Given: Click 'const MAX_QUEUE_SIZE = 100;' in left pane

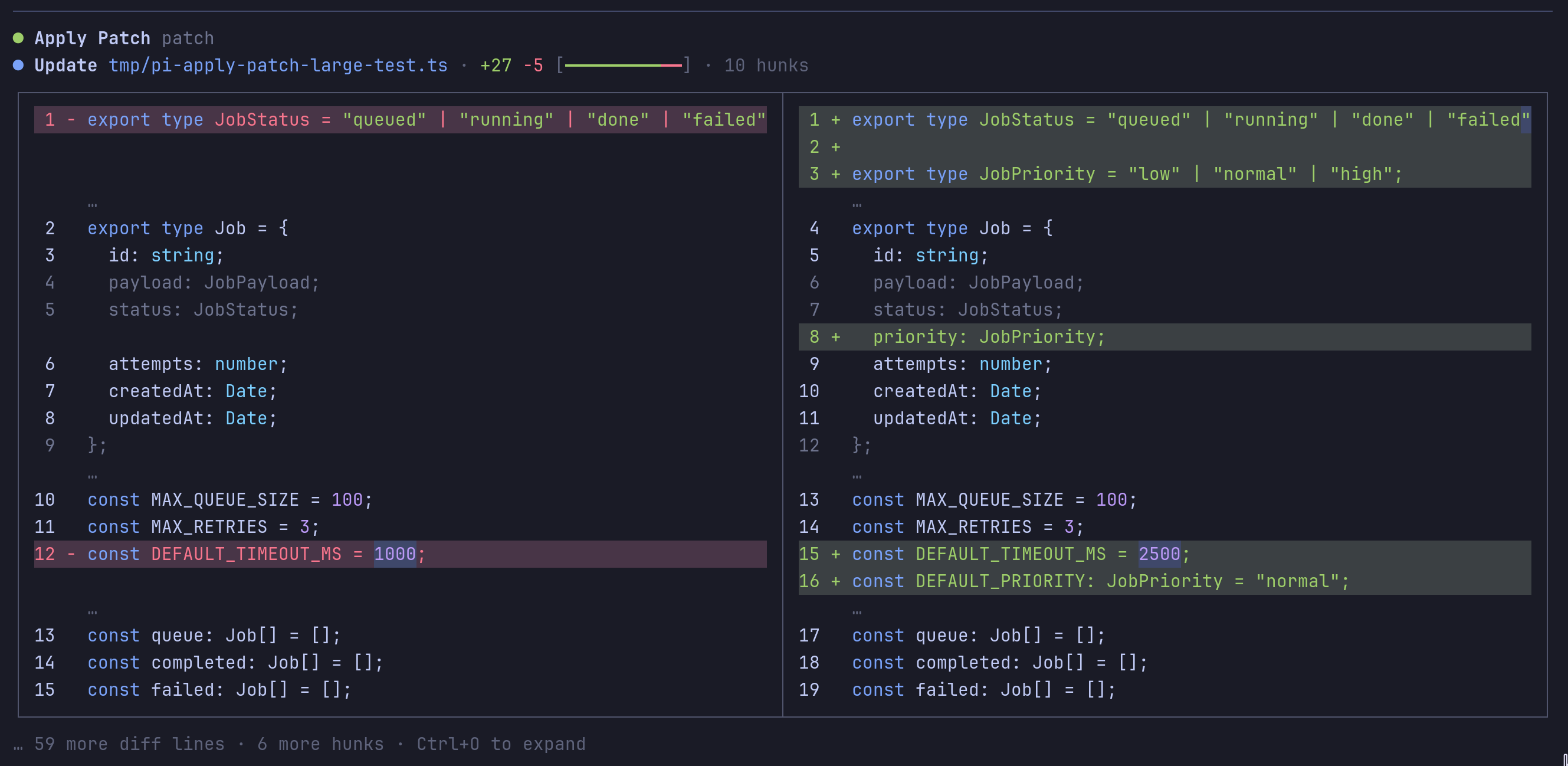Looking at the screenshot, I should tap(229, 500).
